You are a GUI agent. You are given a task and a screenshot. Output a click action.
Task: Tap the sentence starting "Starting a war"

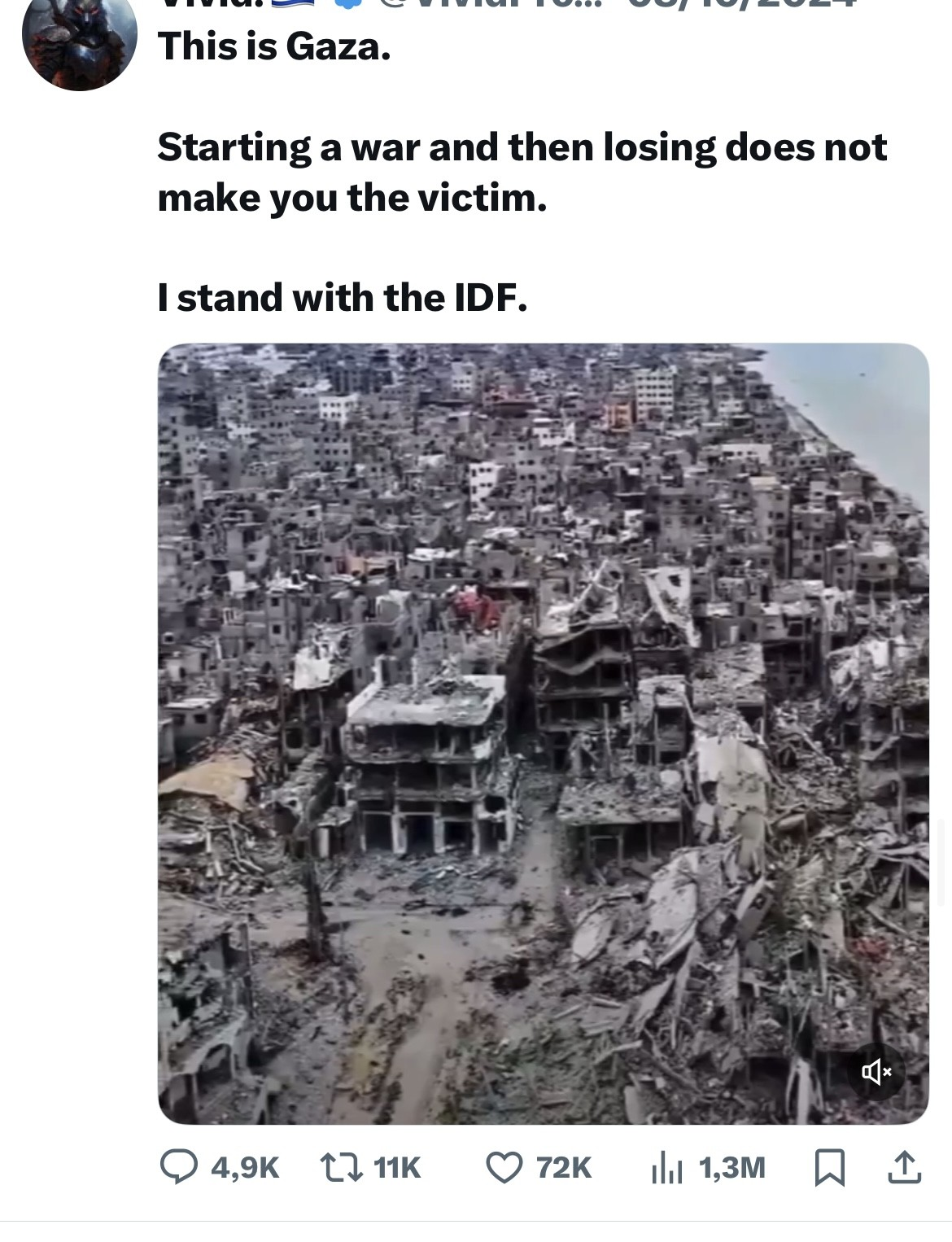click(522, 173)
